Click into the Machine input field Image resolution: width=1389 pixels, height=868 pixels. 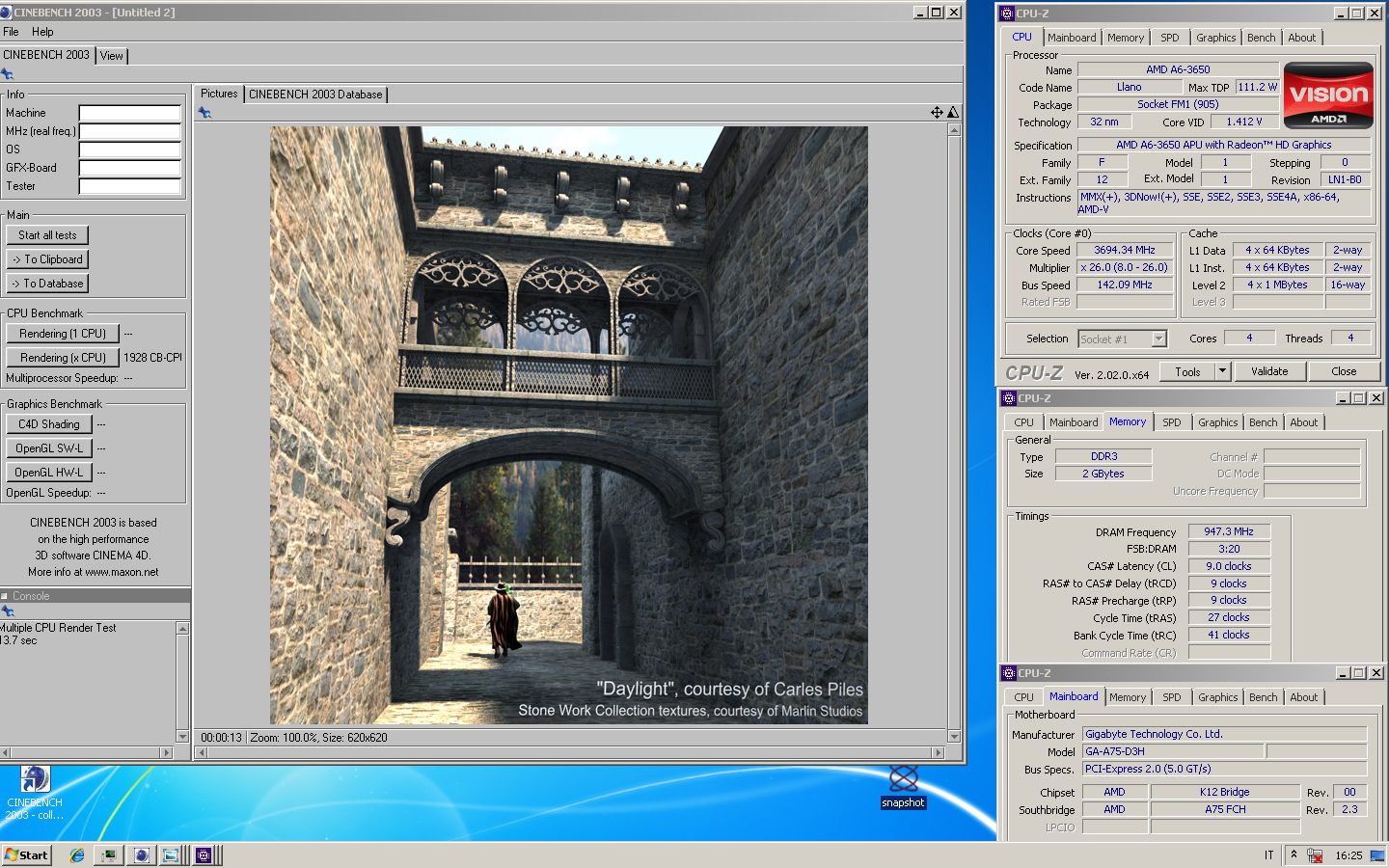[130, 113]
